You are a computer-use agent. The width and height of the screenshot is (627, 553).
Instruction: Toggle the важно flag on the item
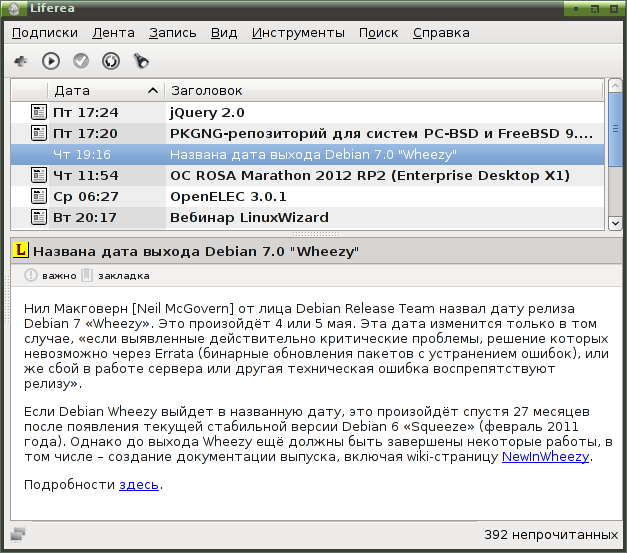[51, 276]
